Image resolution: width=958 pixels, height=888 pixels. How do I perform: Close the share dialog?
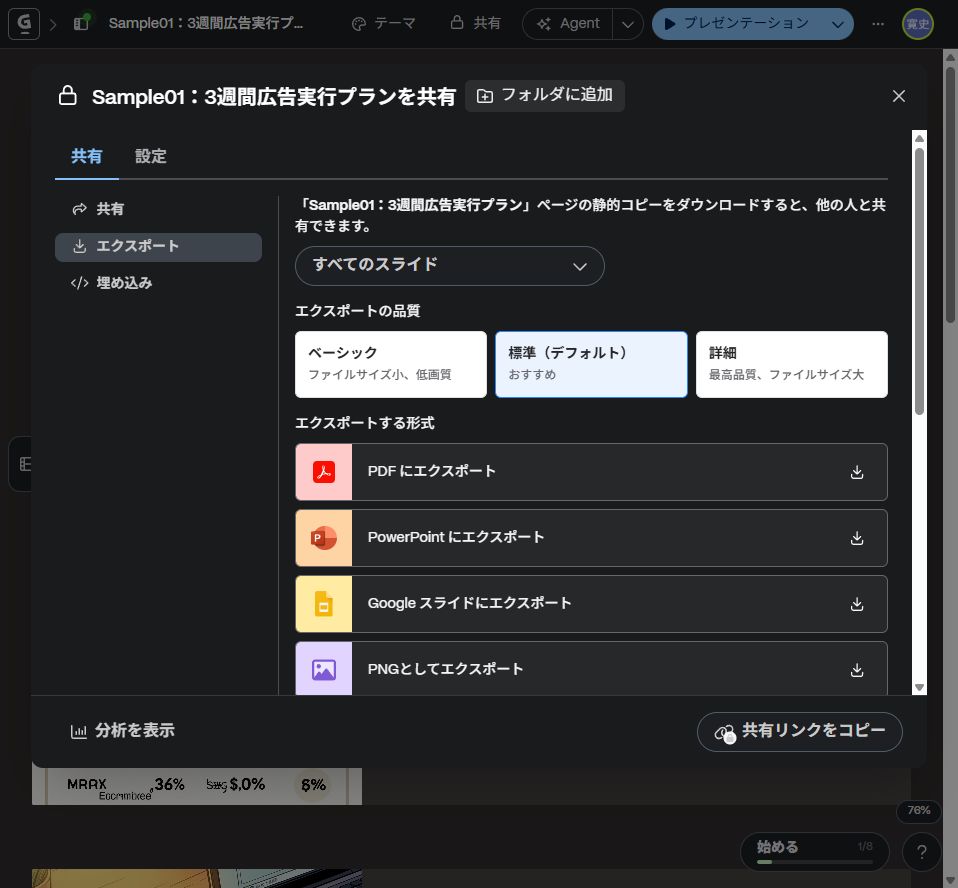[899, 96]
